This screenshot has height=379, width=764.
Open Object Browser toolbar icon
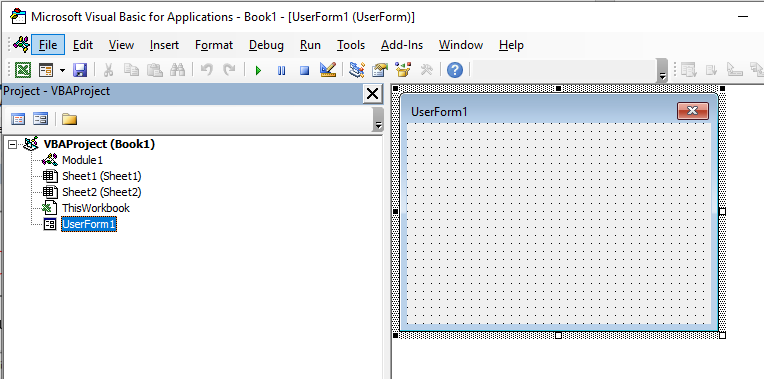403,70
